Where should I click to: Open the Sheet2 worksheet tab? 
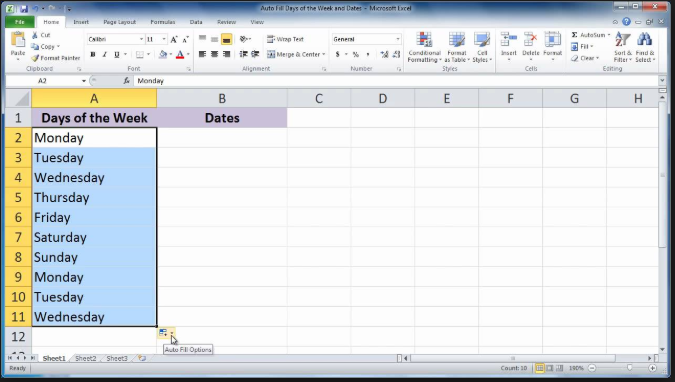(86, 358)
